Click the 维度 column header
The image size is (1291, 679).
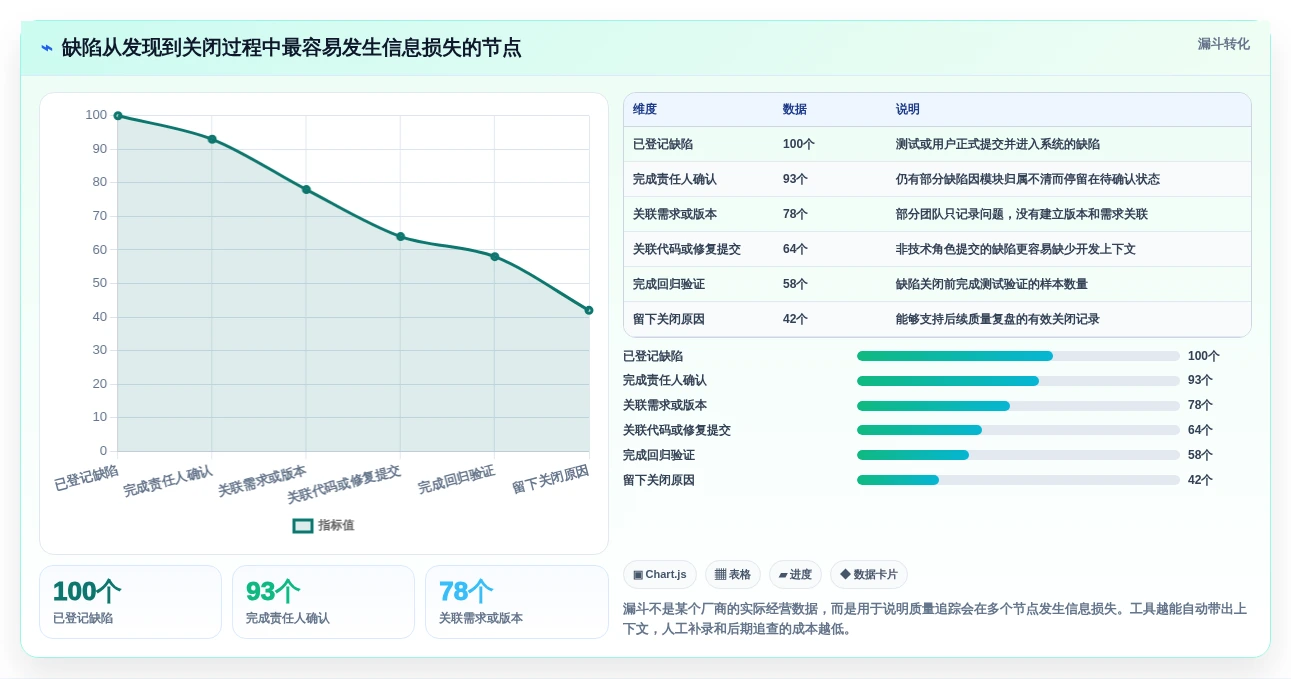(x=645, y=110)
